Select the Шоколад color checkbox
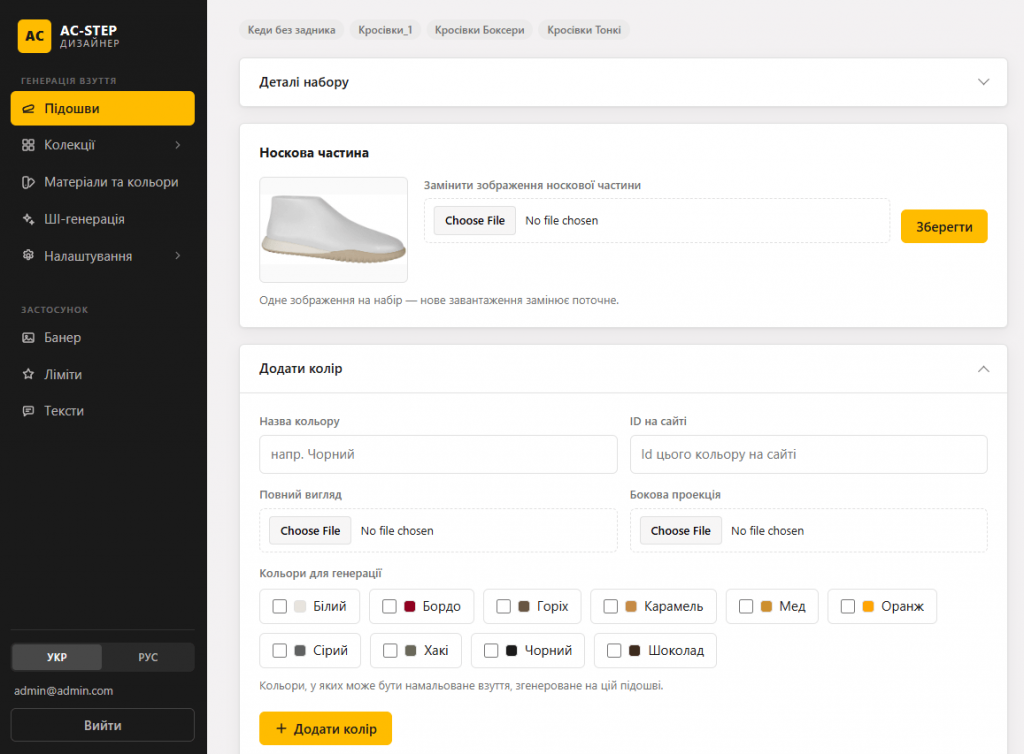The image size is (1024, 754). tap(614, 651)
